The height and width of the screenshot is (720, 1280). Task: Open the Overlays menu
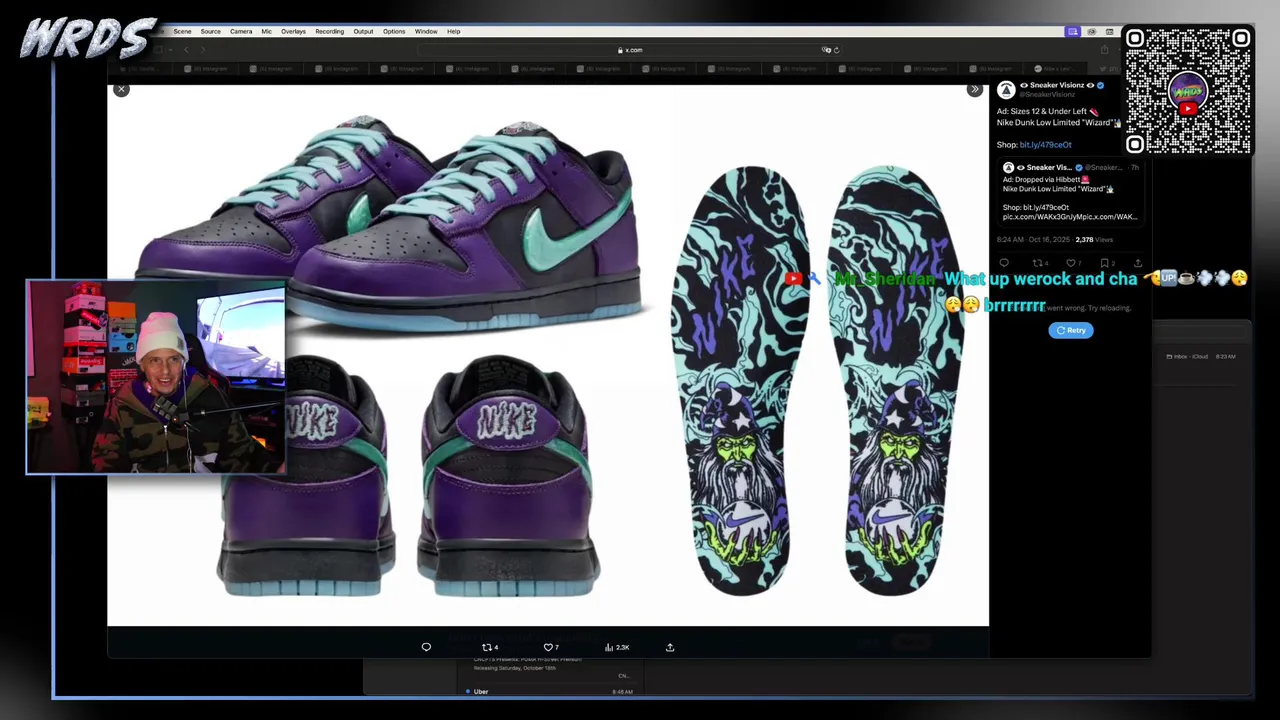click(293, 31)
